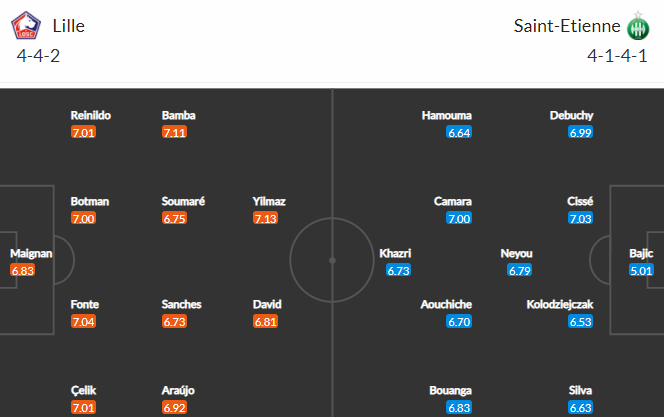Screen dimensions: 664x417
Task: Select player Soumaré on the pitch
Action: click(x=183, y=201)
